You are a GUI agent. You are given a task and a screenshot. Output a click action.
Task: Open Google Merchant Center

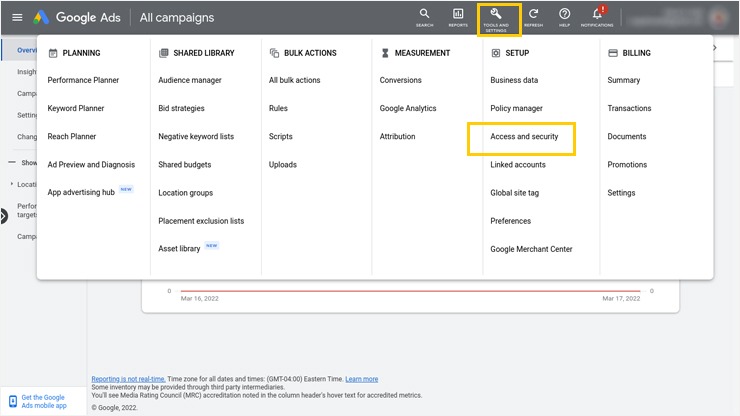(531, 249)
